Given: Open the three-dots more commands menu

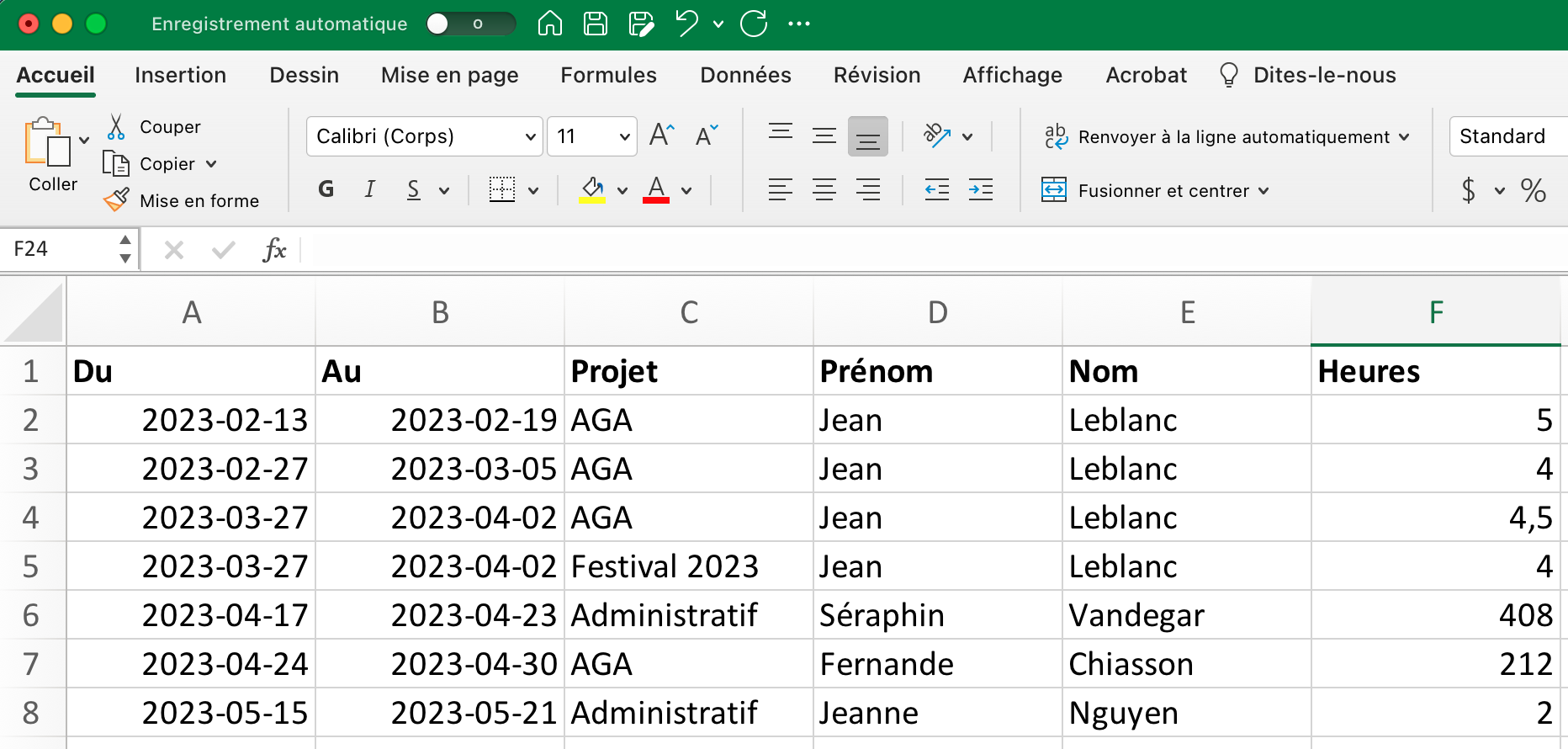Looking at the screenshot, I should point(799,24).
